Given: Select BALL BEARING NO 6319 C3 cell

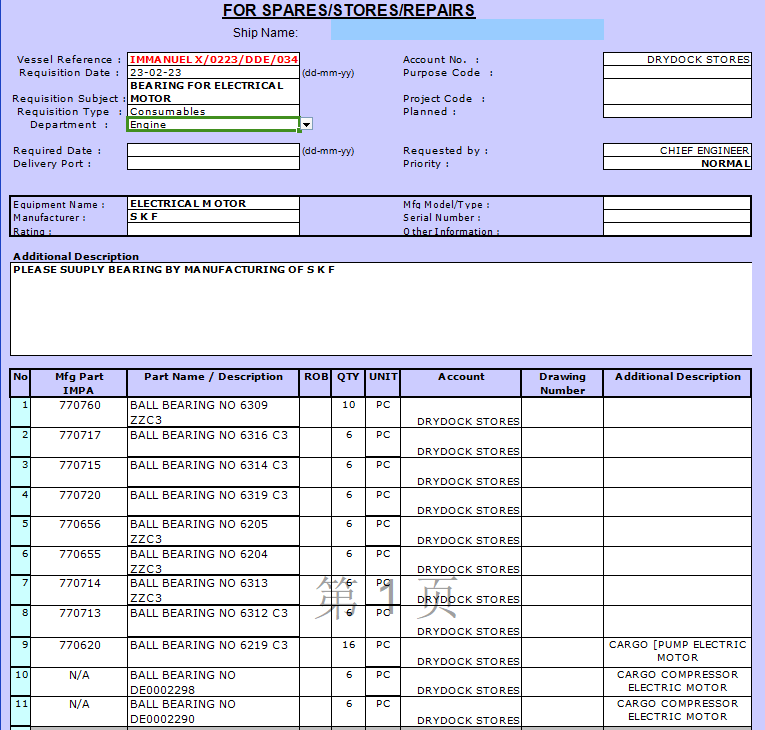Looking at the screenshot, I should coord(213,502).
